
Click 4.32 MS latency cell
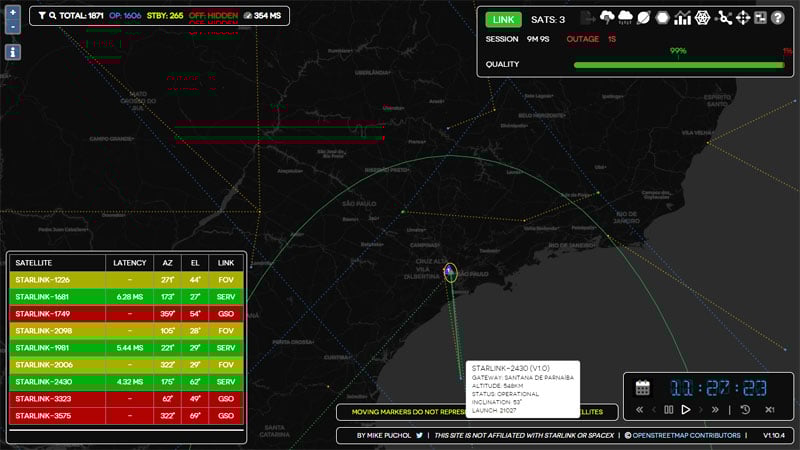pyautogui.click(x=130, y=382)
